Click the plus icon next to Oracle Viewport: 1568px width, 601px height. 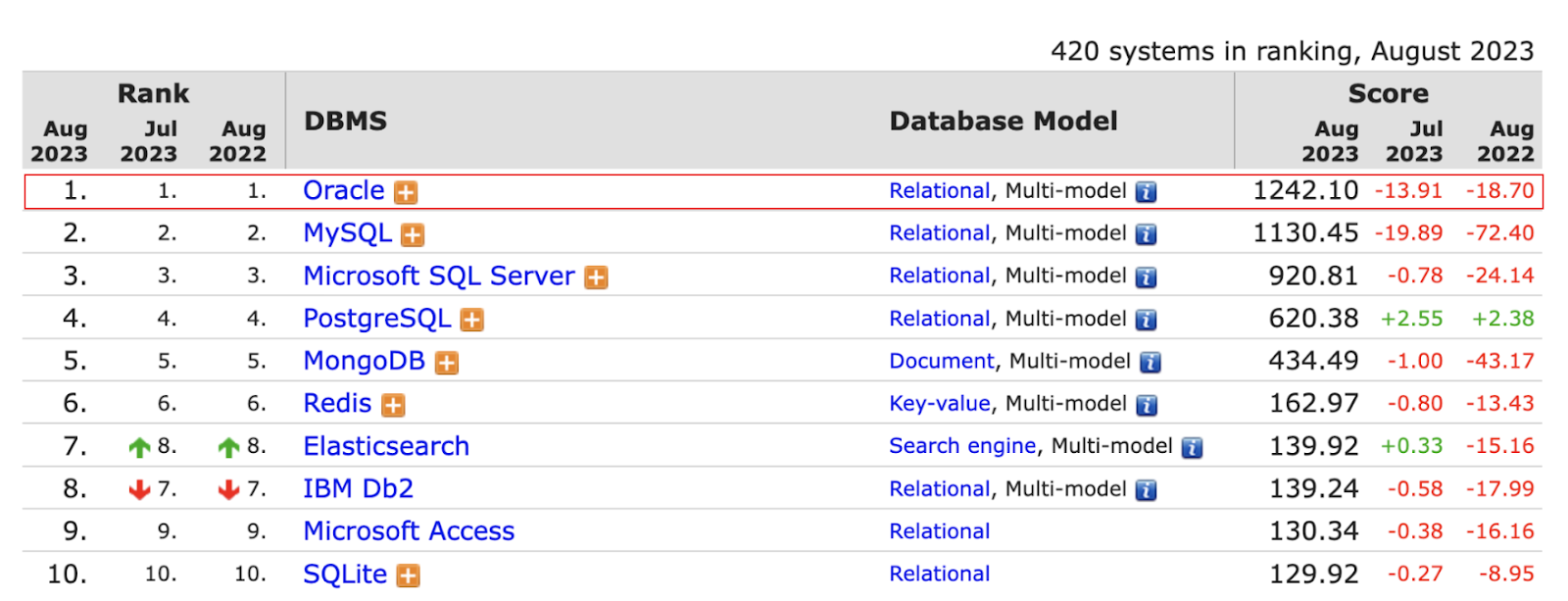pyautogui.click(x=406, y=192)
